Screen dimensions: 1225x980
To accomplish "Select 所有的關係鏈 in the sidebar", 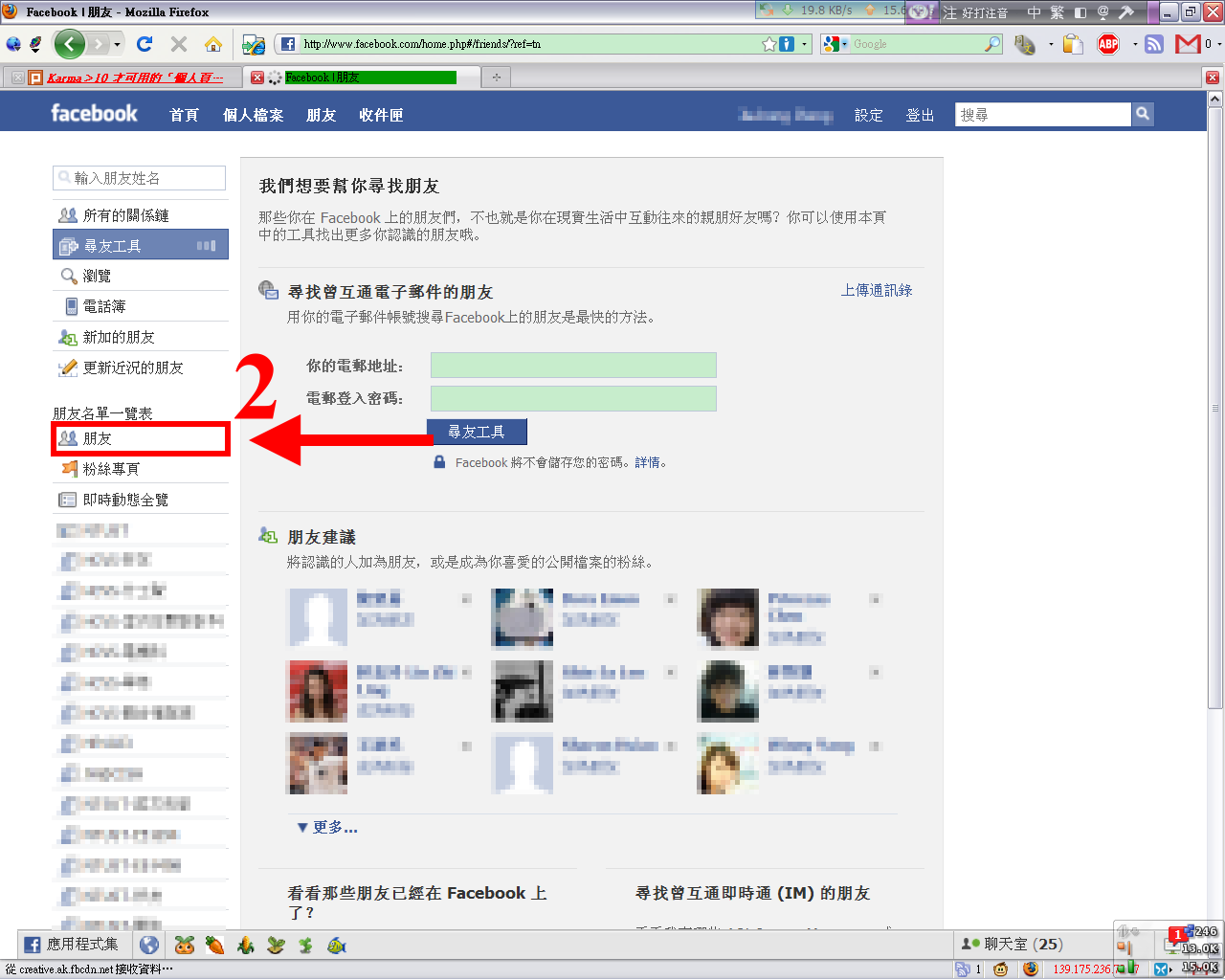I will point(141,215).
